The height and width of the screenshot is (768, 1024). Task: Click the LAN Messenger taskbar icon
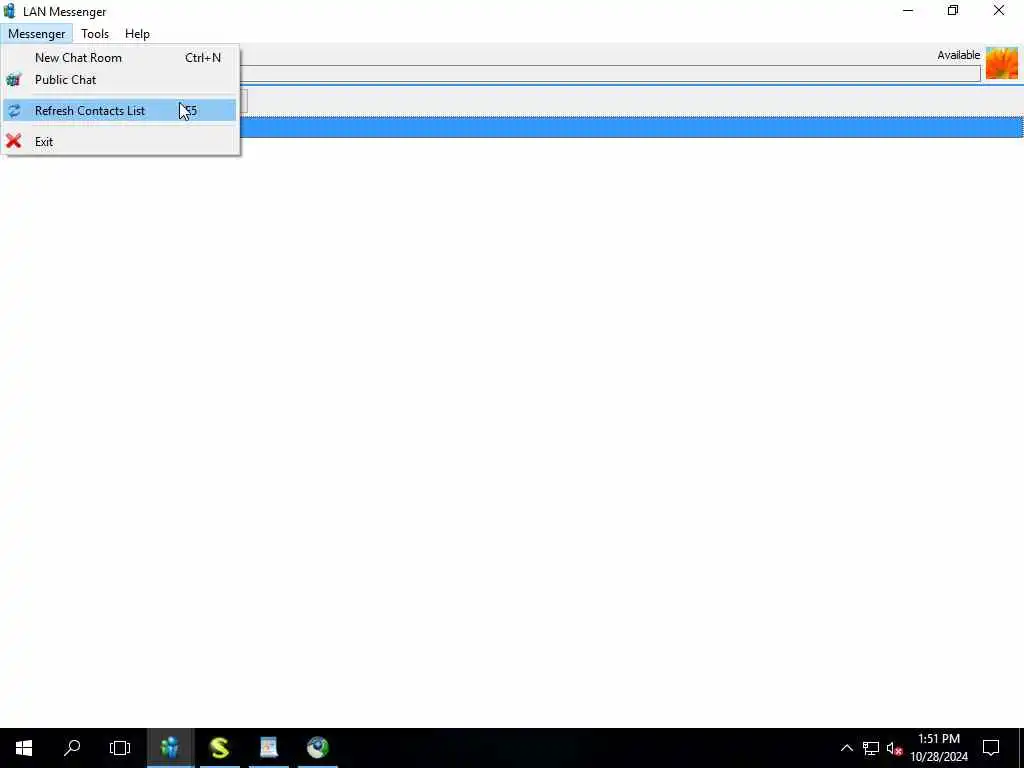click(x=170, y=748)
